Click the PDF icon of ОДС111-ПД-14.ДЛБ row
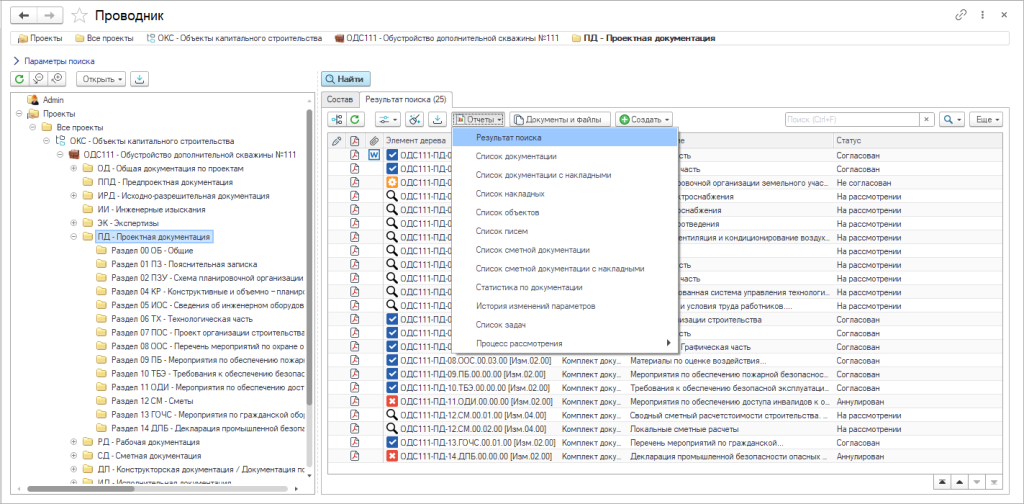1024x504 pixels. [355, 456]
